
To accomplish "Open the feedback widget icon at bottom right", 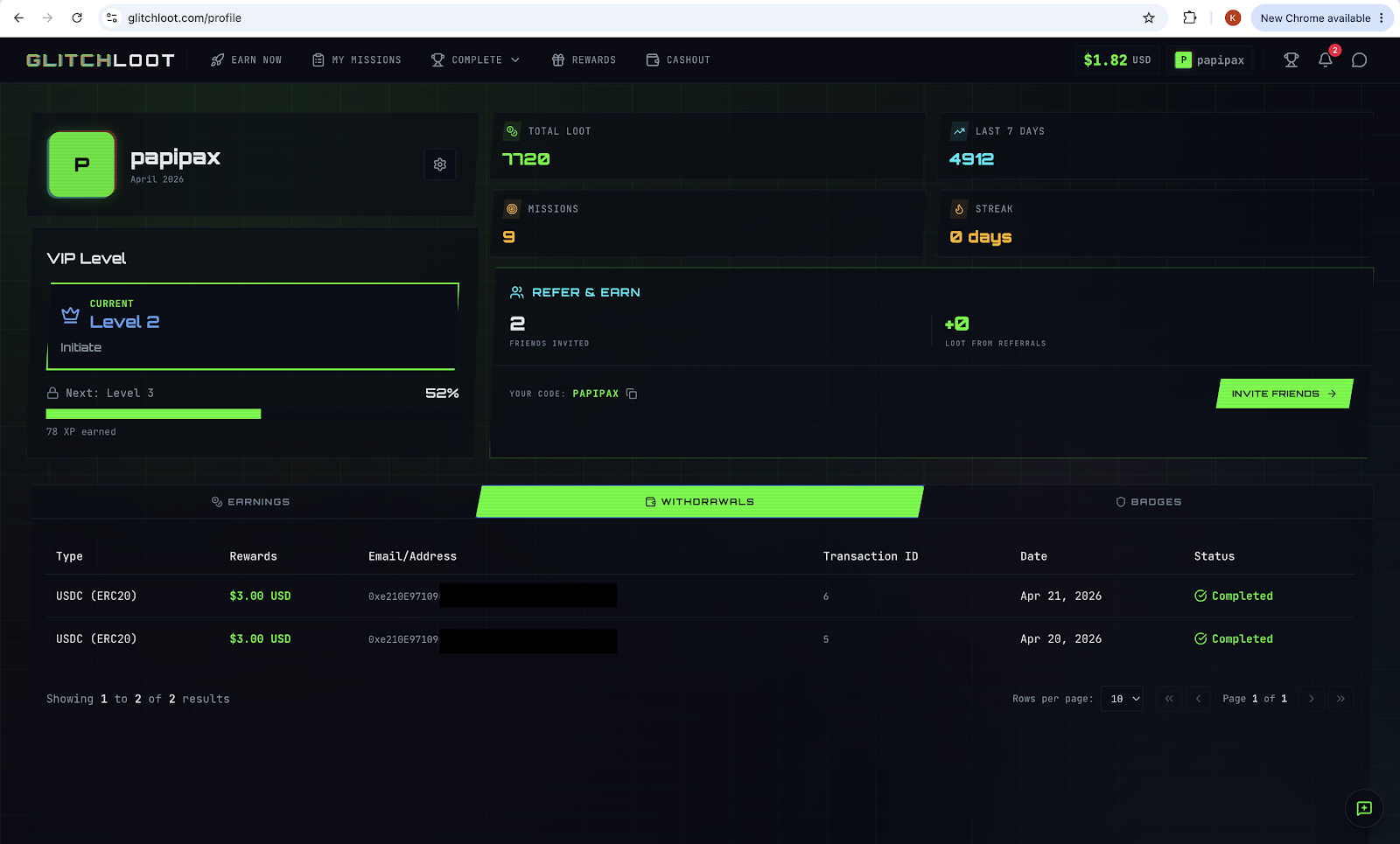I will 1364,808.
